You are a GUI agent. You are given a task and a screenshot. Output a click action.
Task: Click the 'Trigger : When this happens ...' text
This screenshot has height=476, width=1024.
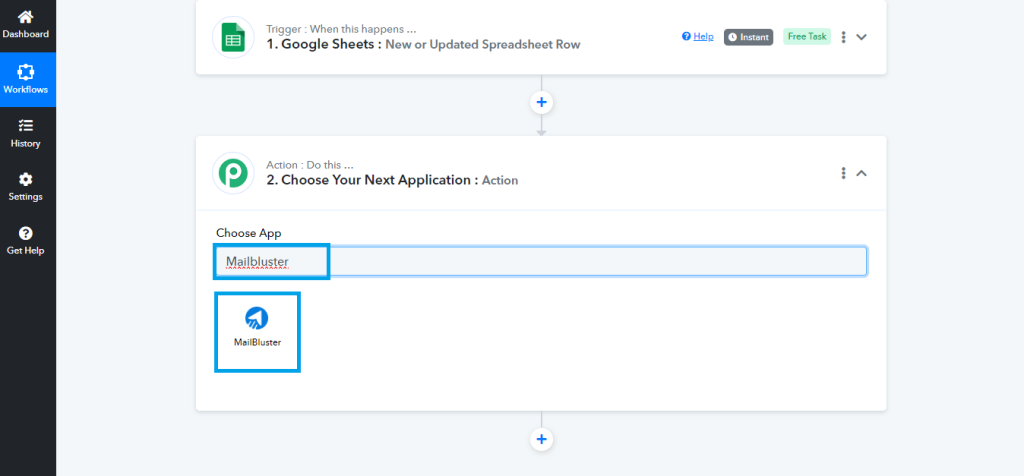click(341, 29)
